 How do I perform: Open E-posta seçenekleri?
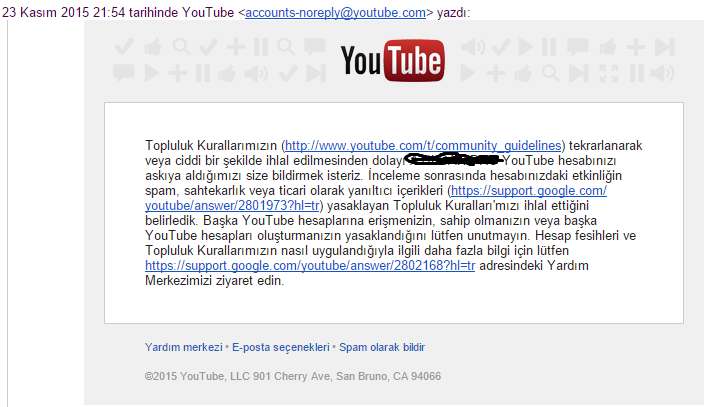tap(281, 347)
